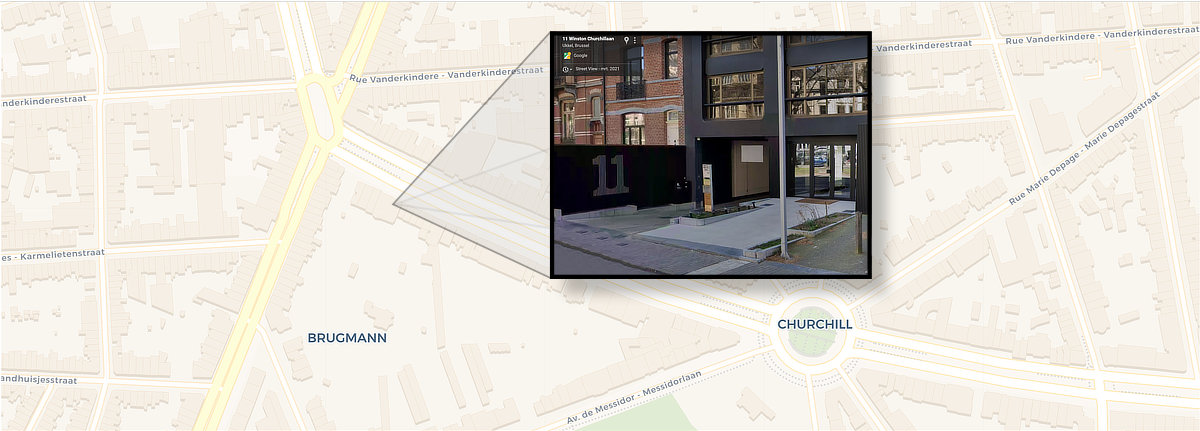This screenshot has width=1200, height=431.
Task: Click the green Churchill roundabout center
Action: pos(812,342)
